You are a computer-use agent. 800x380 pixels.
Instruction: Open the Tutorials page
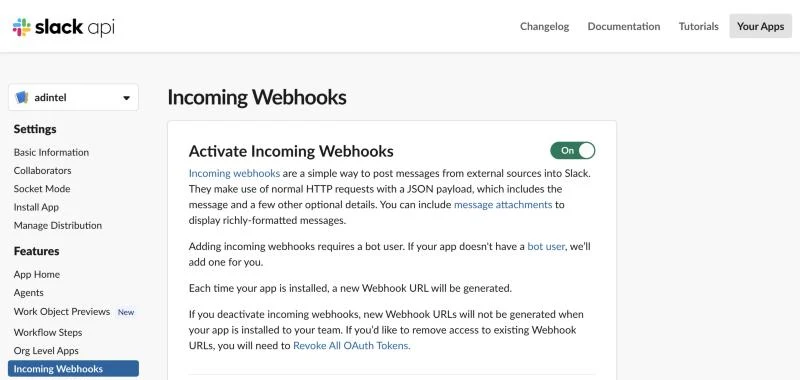coord(698,27)
